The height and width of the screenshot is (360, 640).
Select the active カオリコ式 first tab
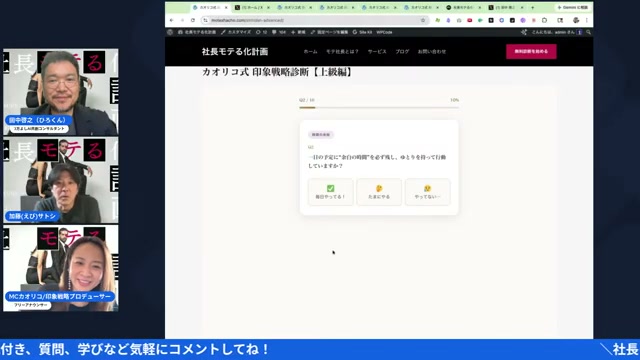[x=209, y=7]
